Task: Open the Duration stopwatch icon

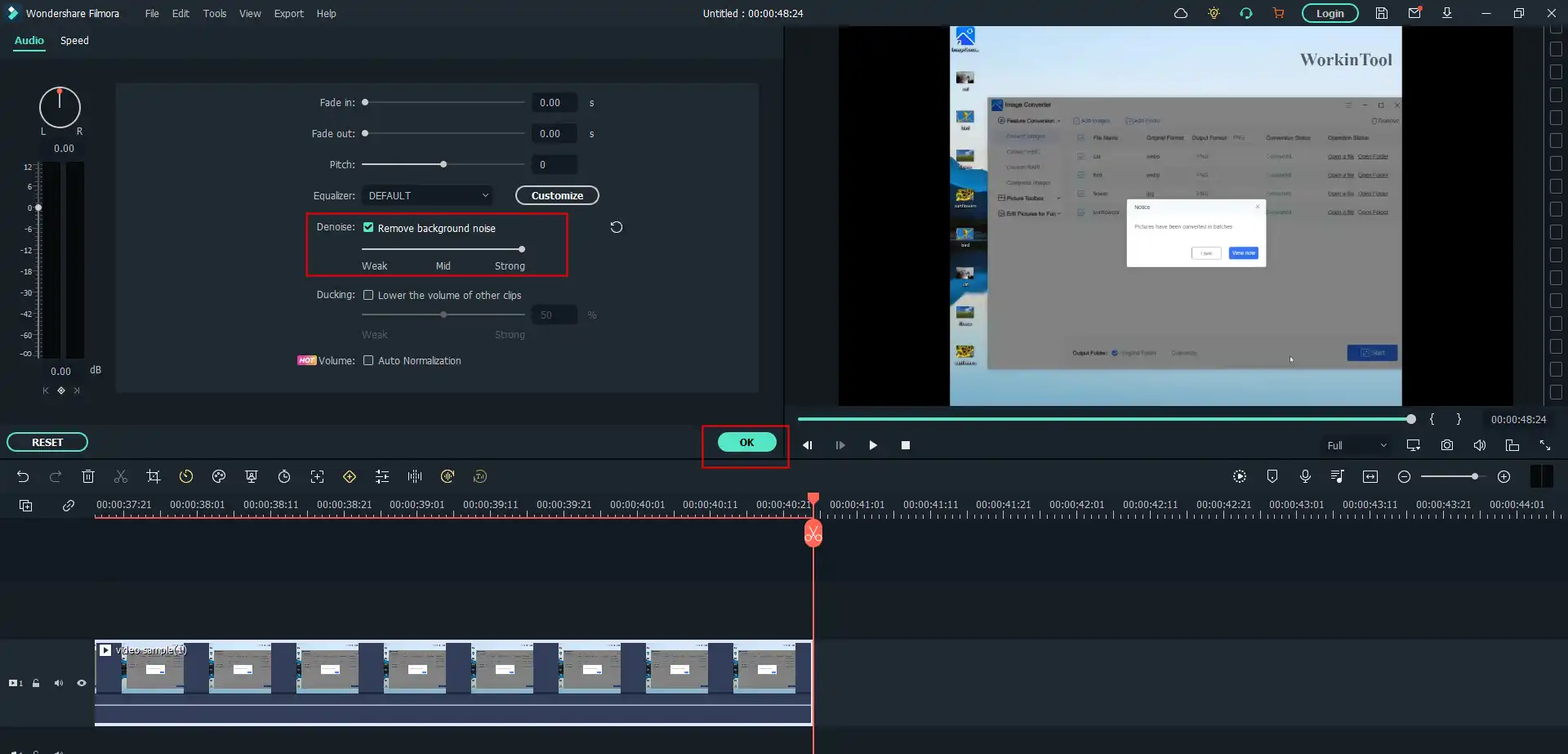Action: click(x=284, y=476)
